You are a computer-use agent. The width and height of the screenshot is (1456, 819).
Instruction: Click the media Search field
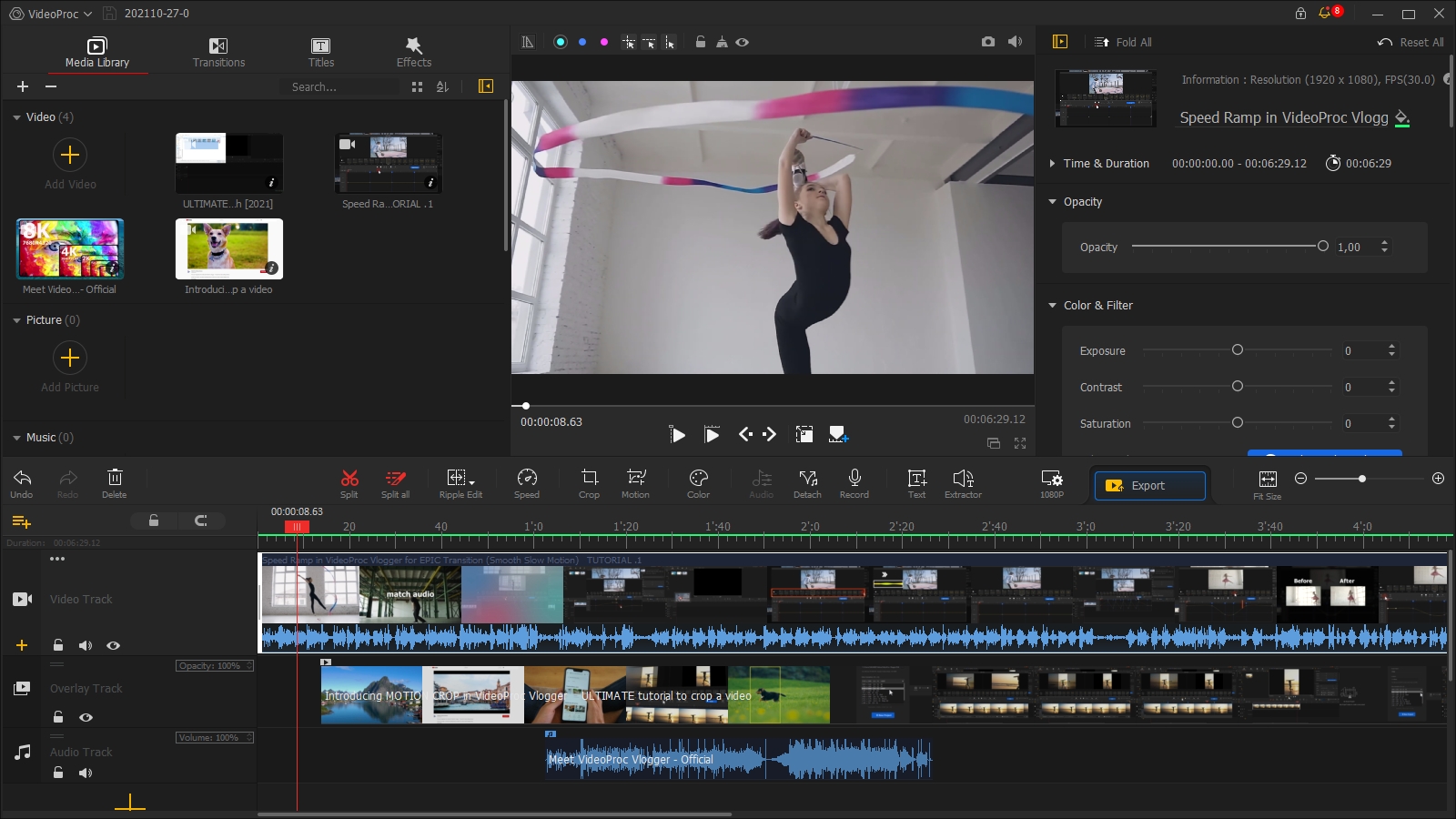[x=340, y=86]
